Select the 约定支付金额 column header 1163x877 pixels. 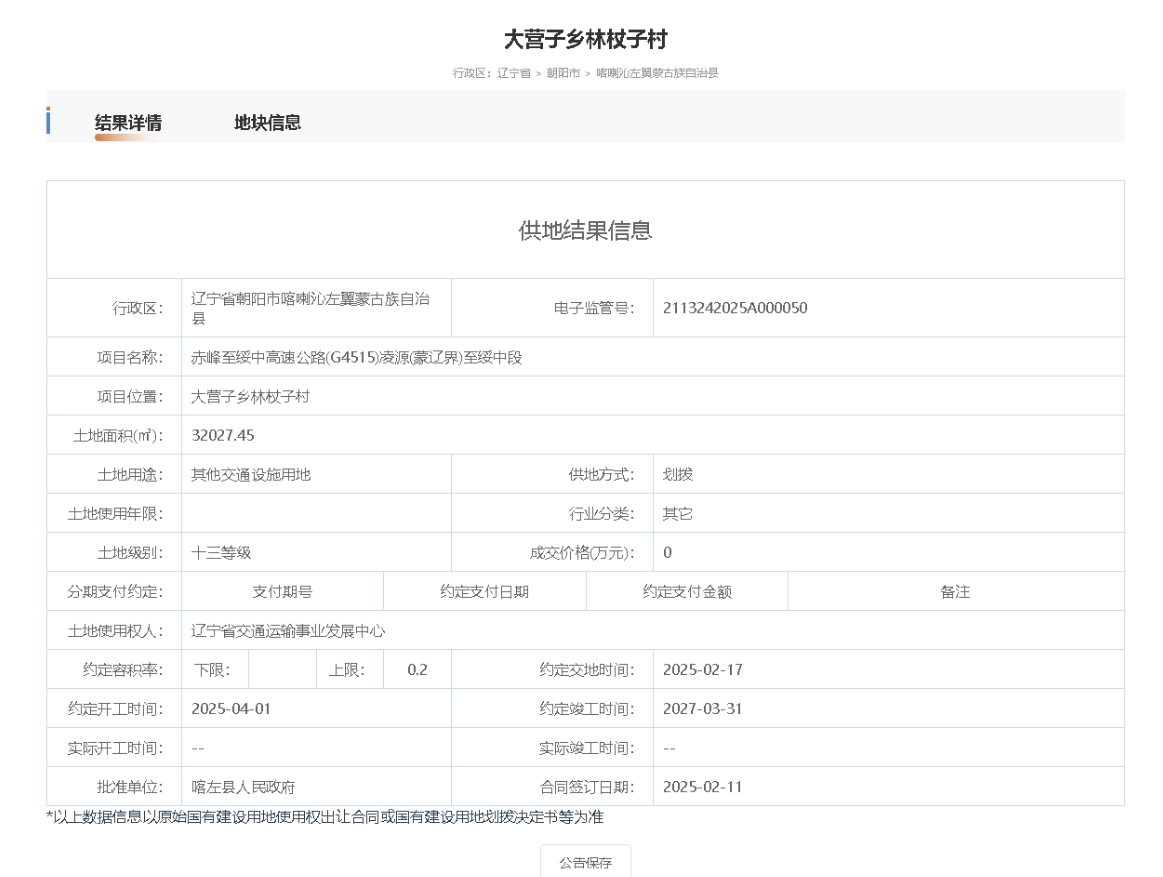point(687,591)
